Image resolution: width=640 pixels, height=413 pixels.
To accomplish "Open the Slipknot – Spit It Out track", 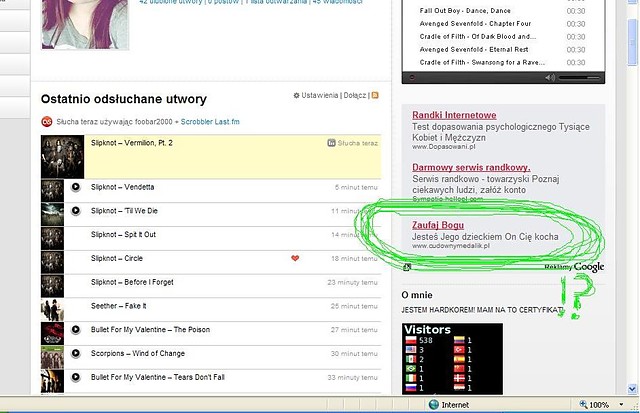I will point(123,234).
